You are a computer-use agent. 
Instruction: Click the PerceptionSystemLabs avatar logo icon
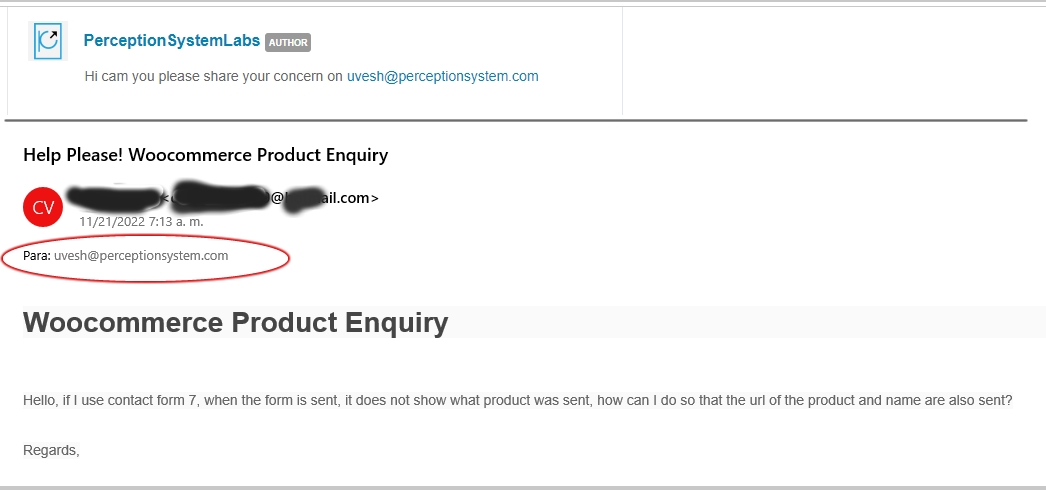coord(48,41)
